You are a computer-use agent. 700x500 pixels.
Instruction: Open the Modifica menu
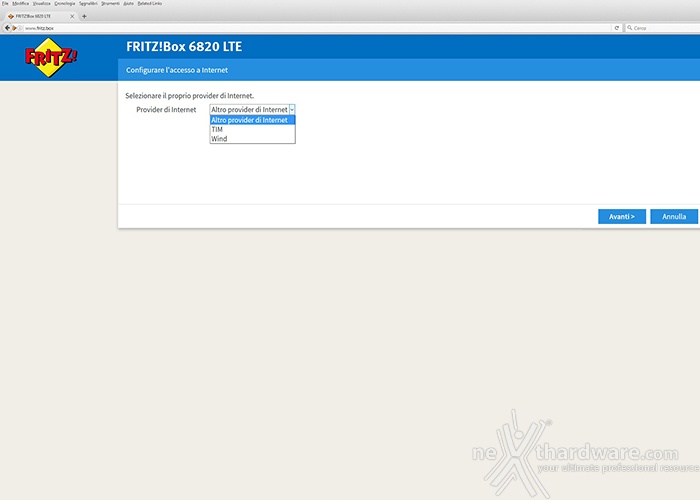pos(21,4)
